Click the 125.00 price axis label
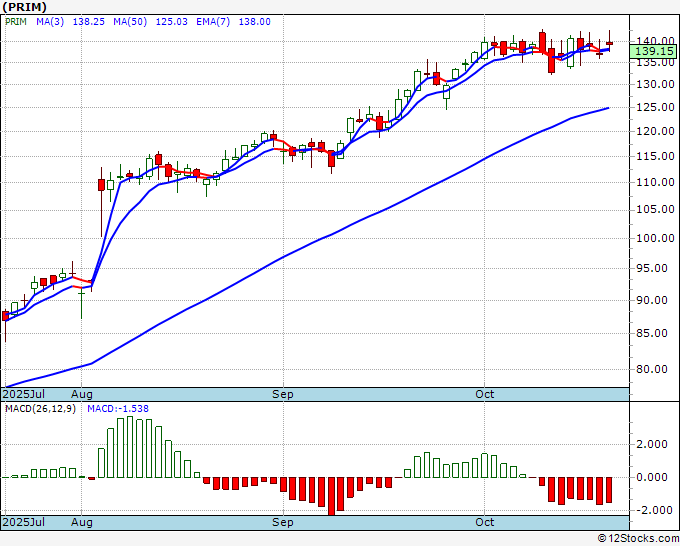680x546 pixels. tap(655, 107)
